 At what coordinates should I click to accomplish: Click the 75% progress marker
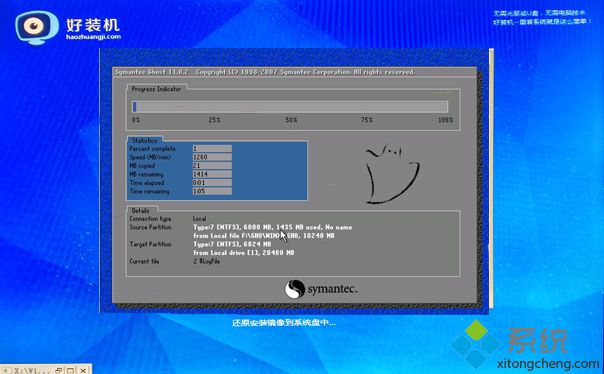coord(367,120)
